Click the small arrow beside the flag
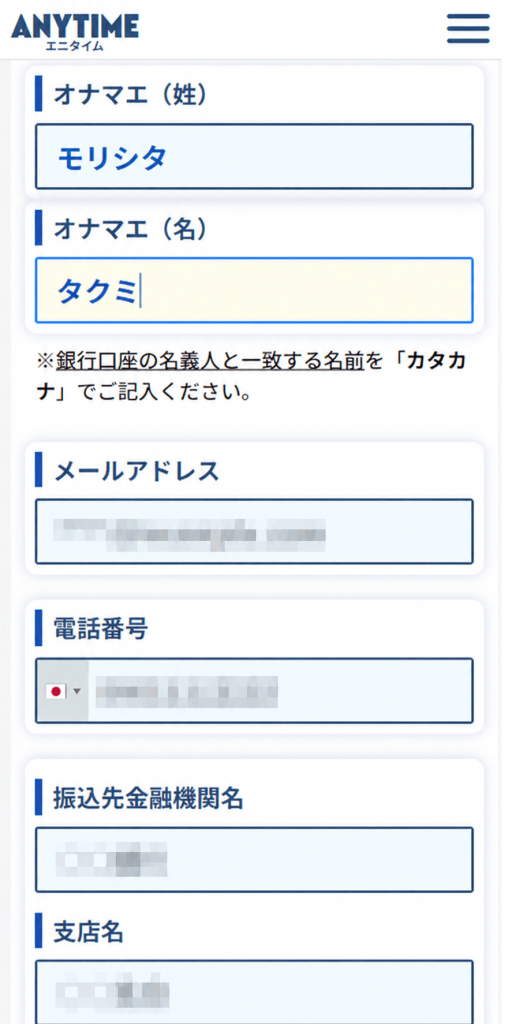 coord(78,692)
